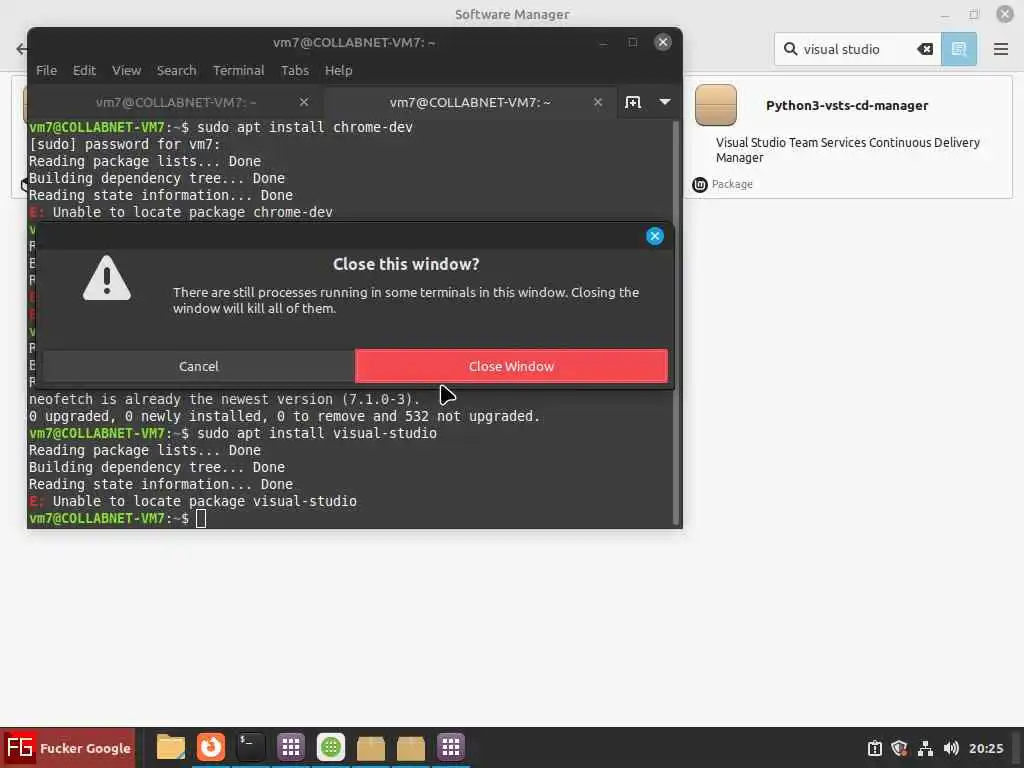Open the terminal Search menu
This screenshot has width=1024, height=768.
[176, 71]
